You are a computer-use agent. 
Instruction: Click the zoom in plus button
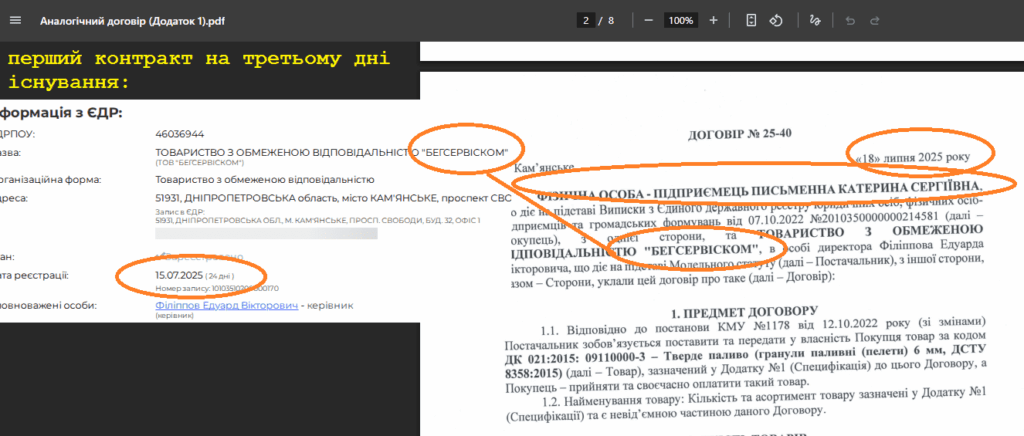coord(713,20)
